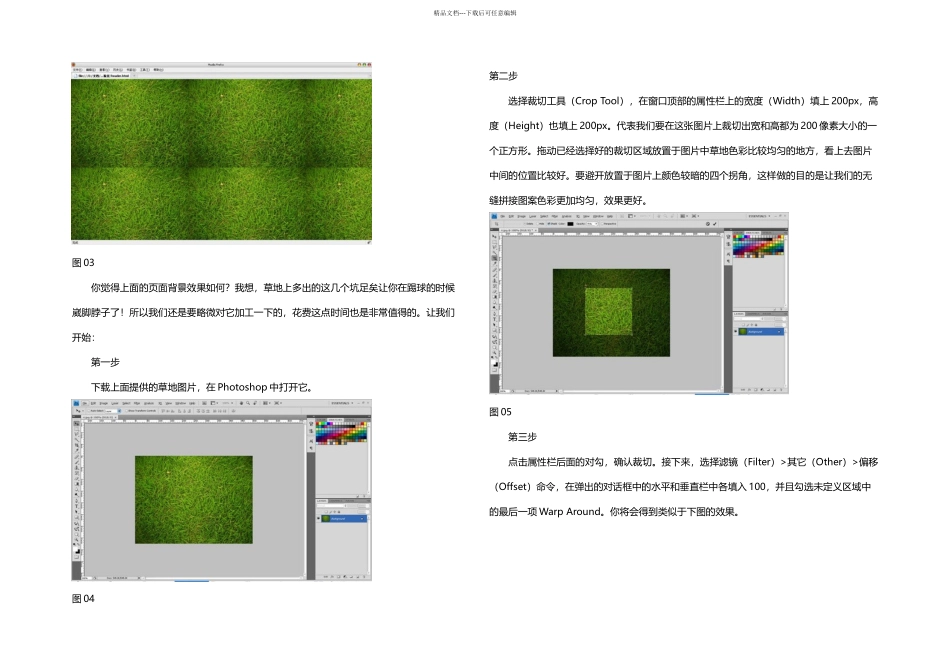This screenshot has height=672, width=950.
Task: Click the highlighted Crop tool in figure 05 toolbox
Action: 494,258
